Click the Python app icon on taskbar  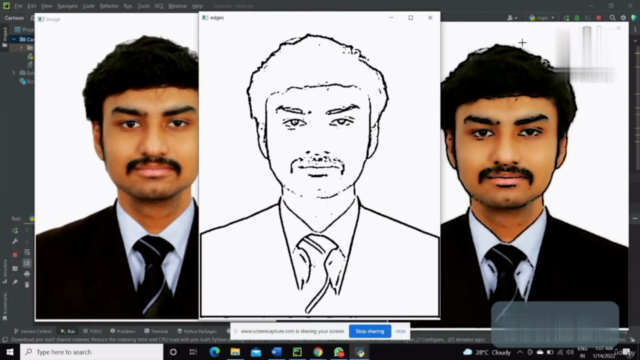click(x=360, y=352)
